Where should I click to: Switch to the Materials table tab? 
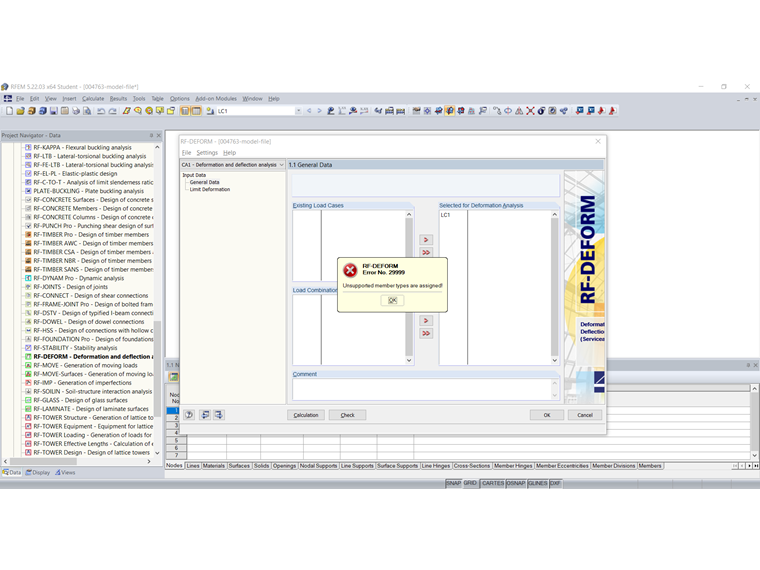tap(214, 466)
